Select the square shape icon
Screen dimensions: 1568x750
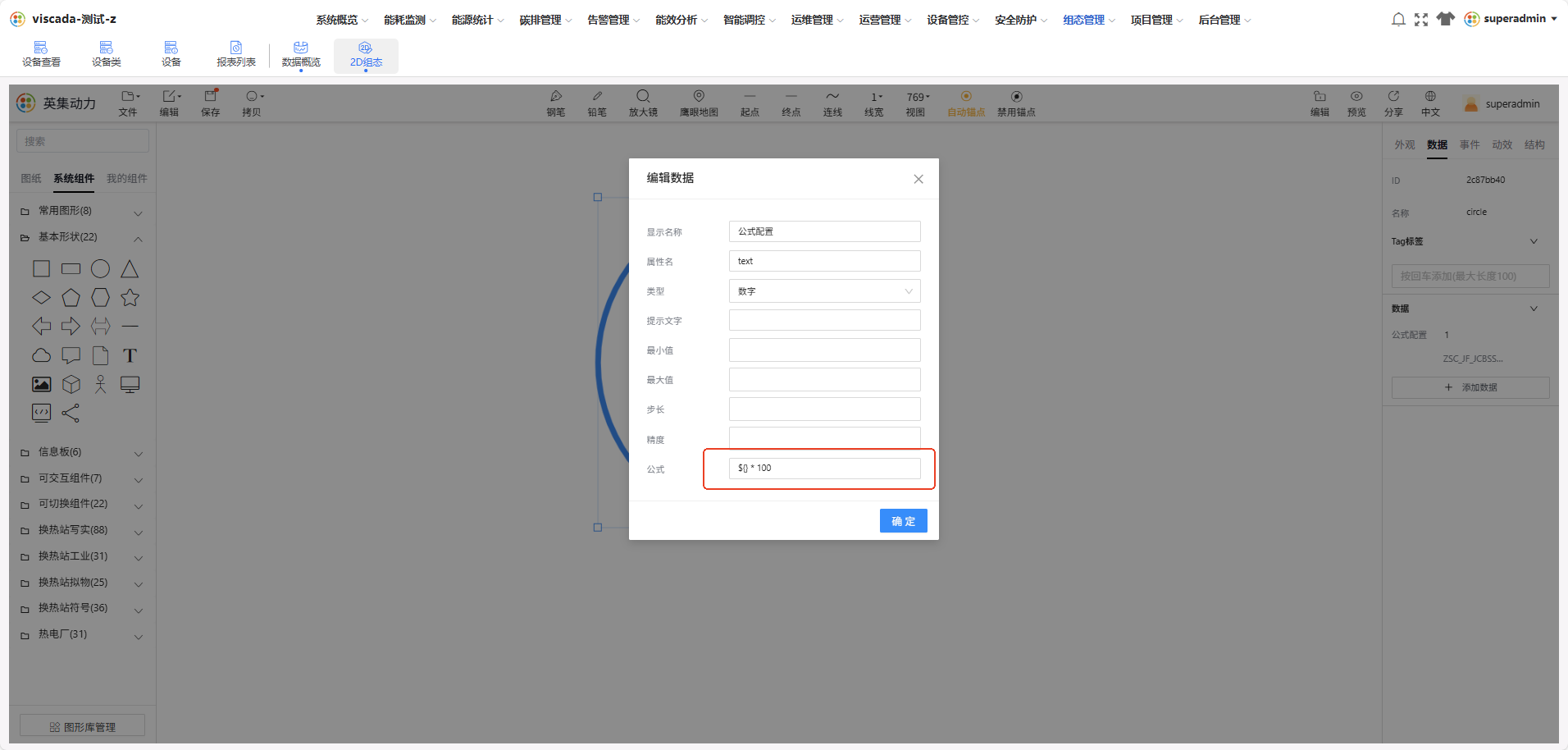[41, 269]
